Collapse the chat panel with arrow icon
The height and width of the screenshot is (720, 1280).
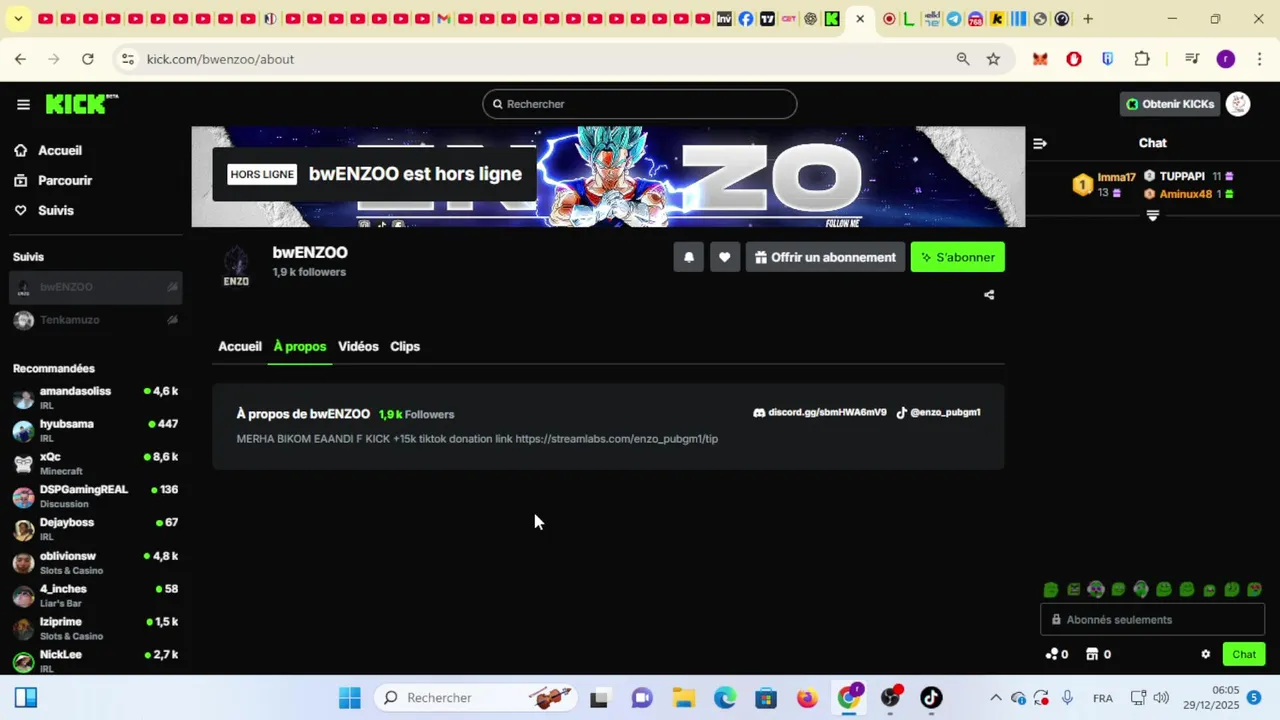coord(1040,143)
